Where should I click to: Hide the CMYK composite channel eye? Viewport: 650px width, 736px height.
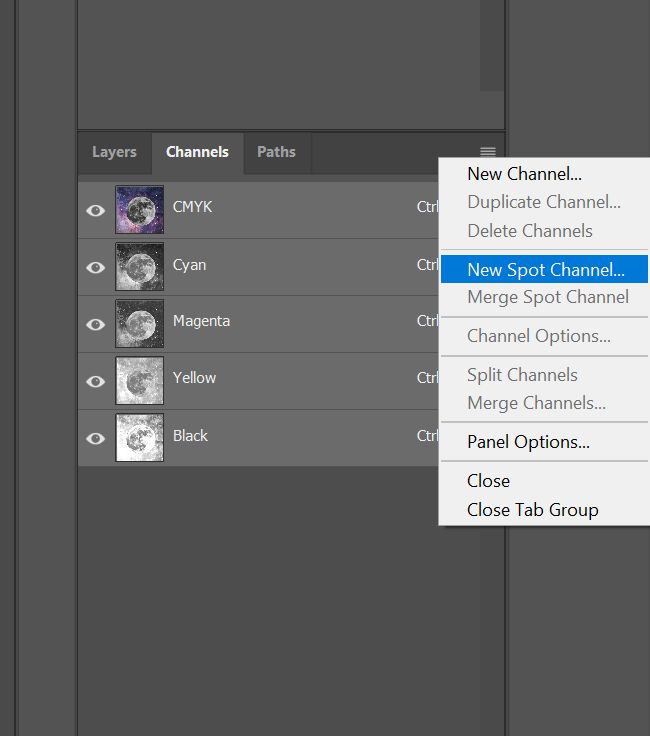pyautogui.click(x=96, y=210)
